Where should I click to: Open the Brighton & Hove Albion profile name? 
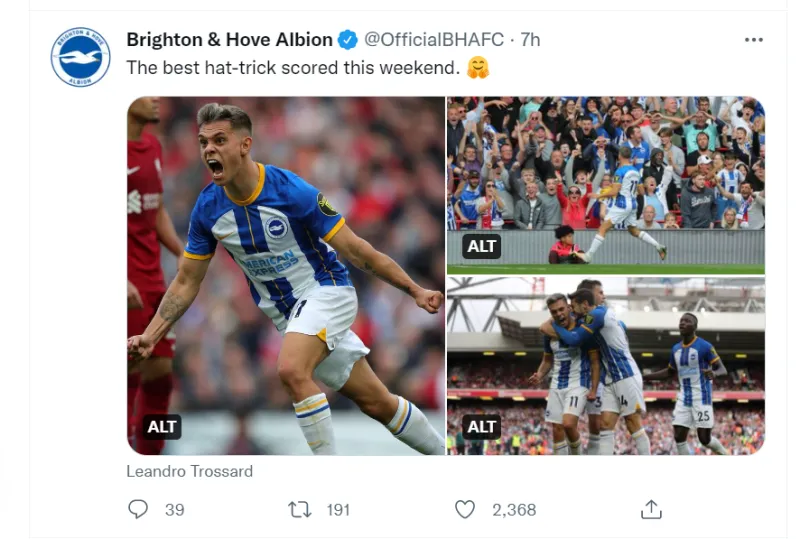coord(229,40)
